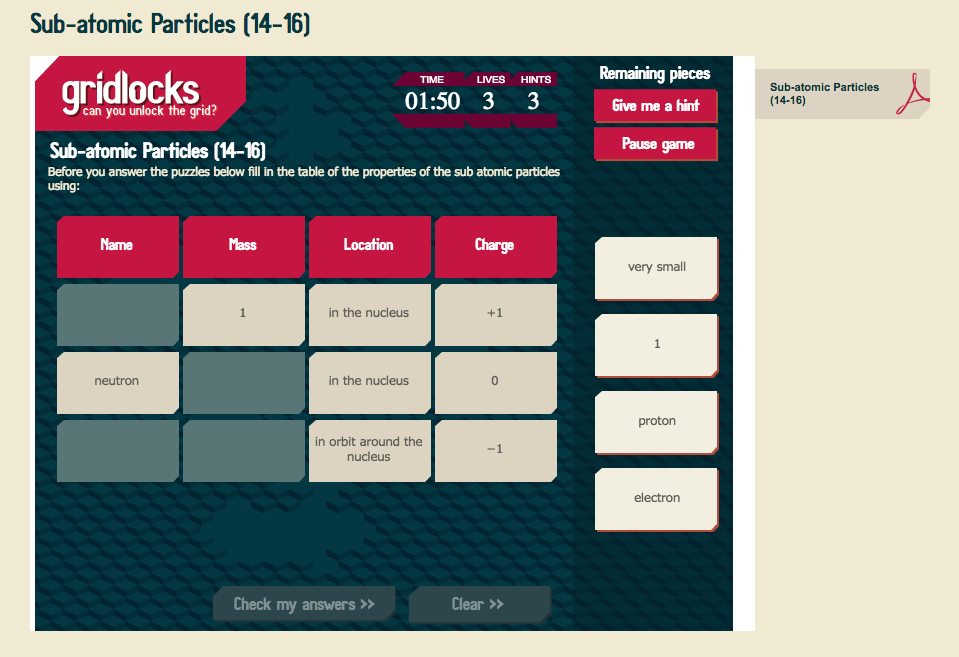
Task: Pause the game
Action: pyautogui.click(x=655, y=144)
